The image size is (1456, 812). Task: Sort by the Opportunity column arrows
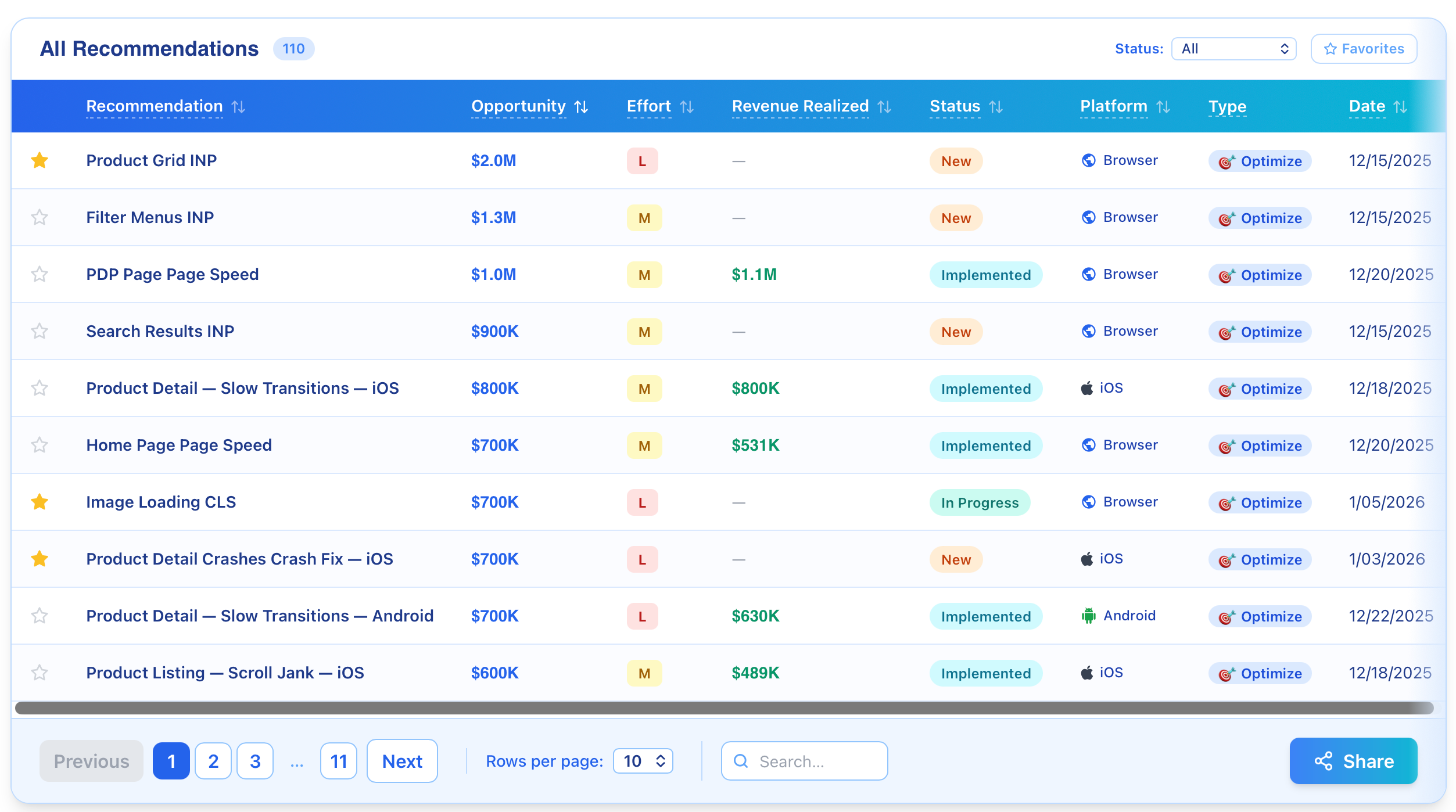point(581,107)
